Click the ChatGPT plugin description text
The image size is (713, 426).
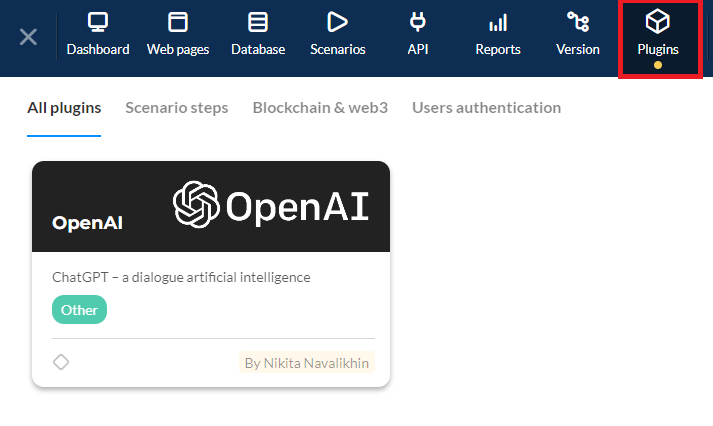[x=181, y=277]
